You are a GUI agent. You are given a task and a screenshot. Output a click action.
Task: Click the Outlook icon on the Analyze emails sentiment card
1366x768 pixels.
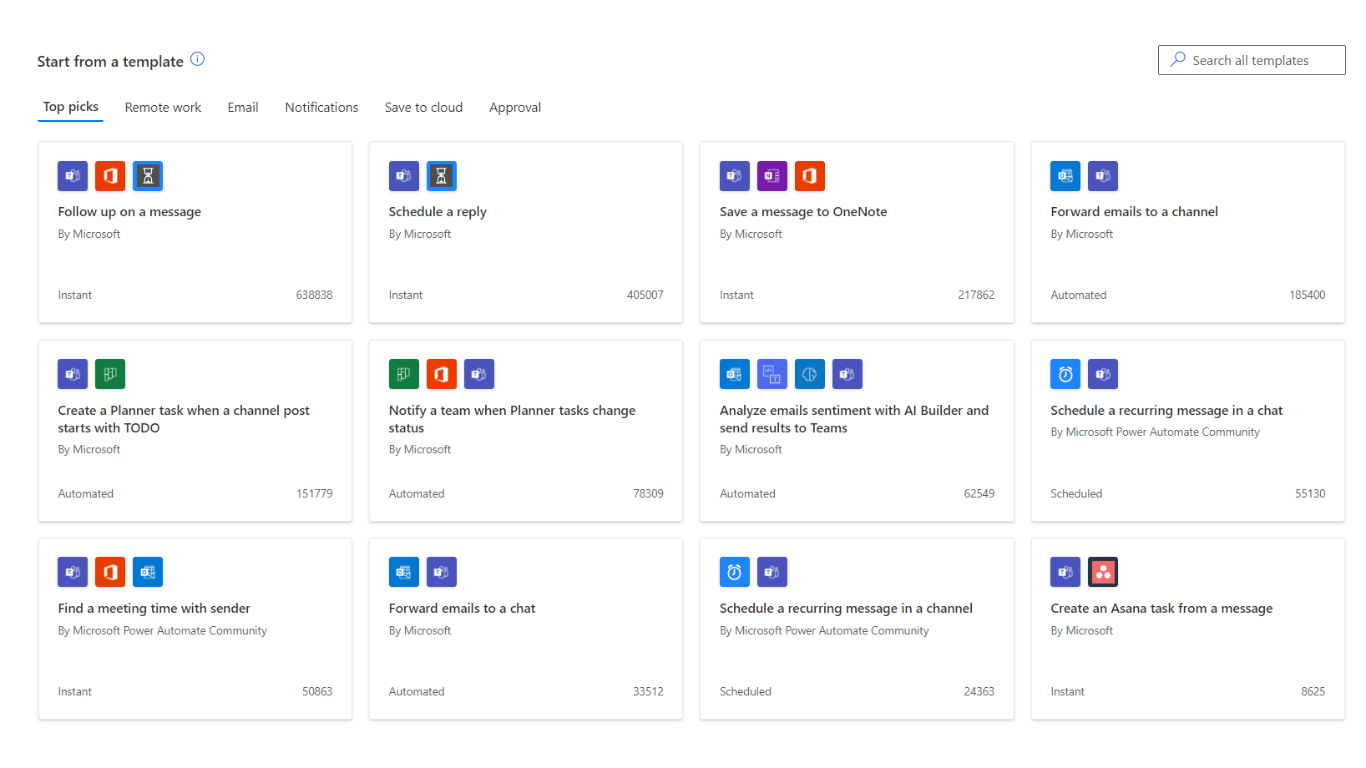735,374
